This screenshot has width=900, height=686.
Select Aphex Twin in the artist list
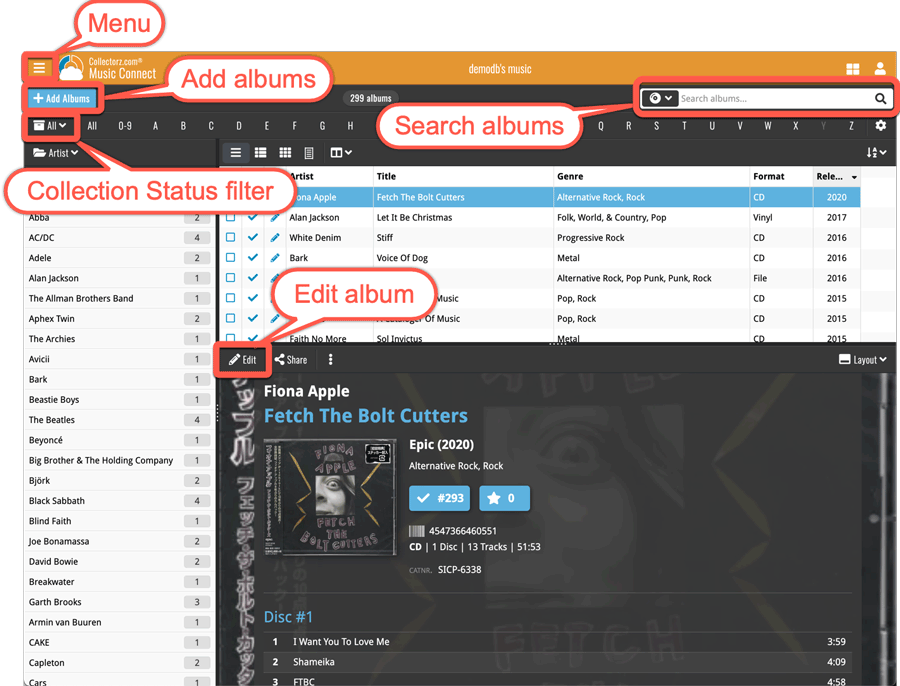coord(118,319)
